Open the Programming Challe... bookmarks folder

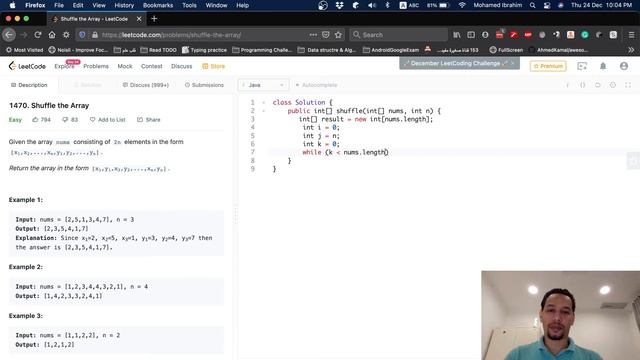[262, 50]
